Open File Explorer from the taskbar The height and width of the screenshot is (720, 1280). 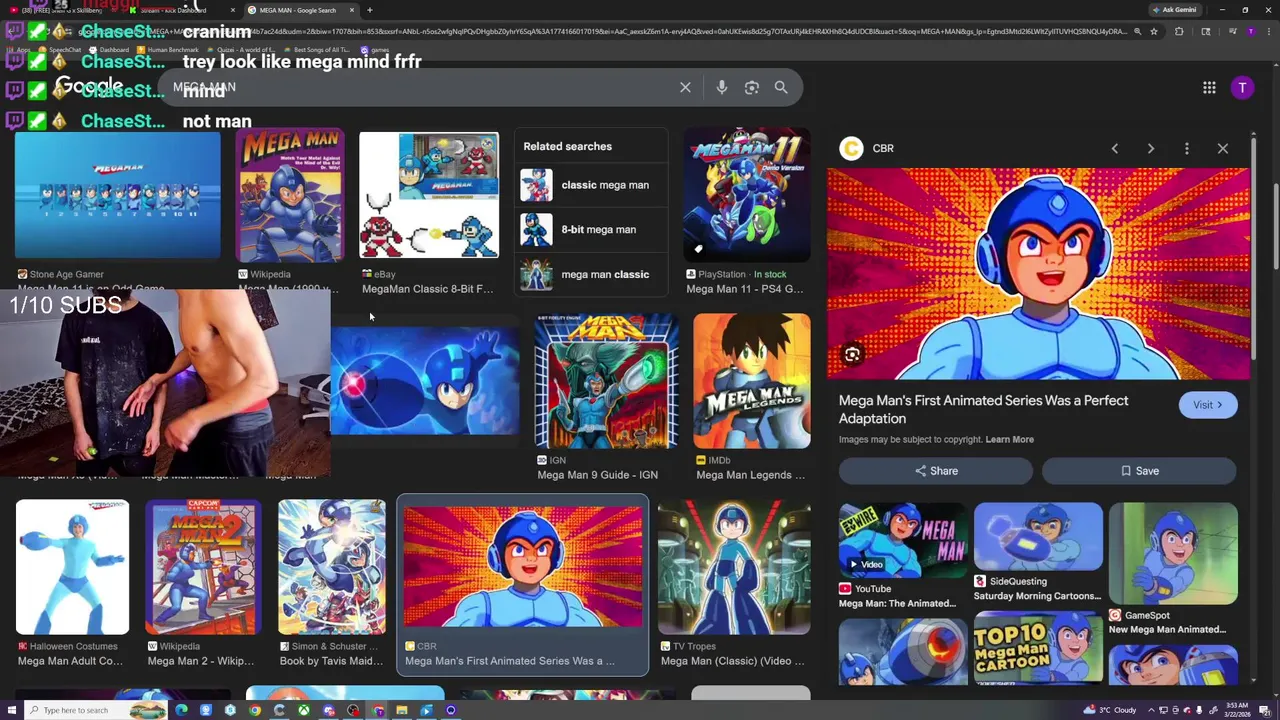[402, 711]
